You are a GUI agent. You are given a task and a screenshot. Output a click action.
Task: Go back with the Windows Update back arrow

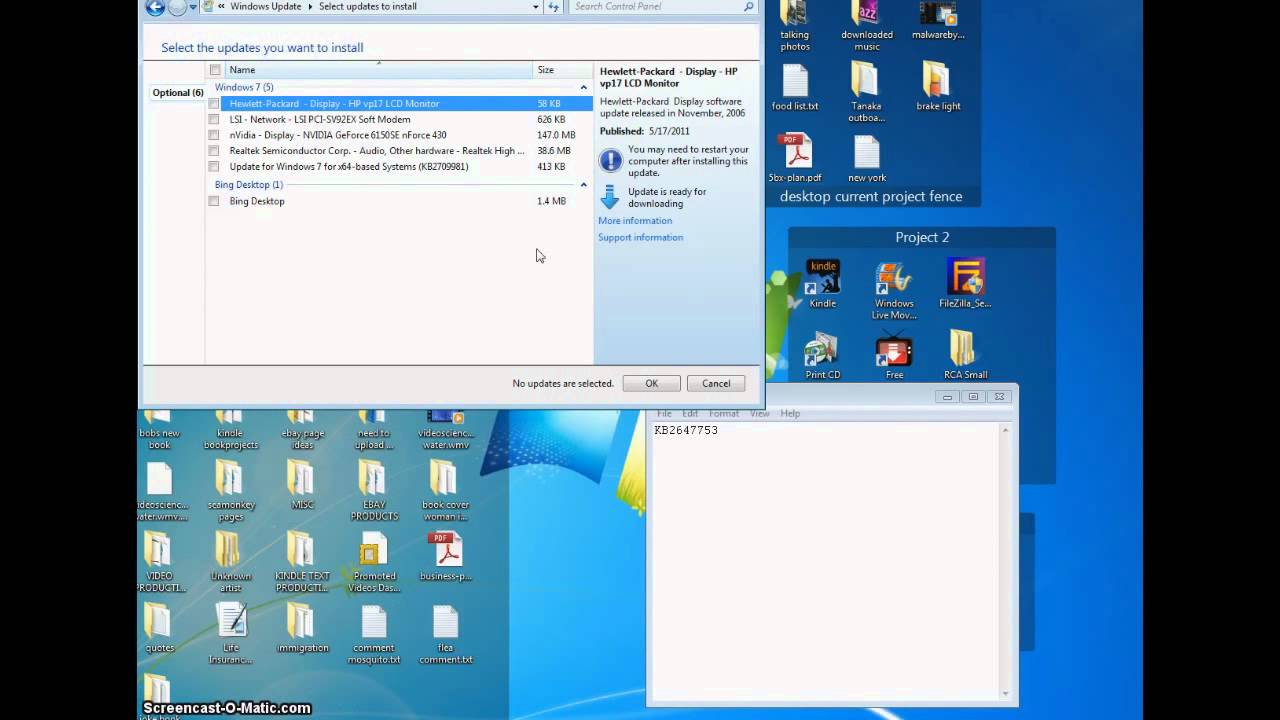click(x=155, y=7)
